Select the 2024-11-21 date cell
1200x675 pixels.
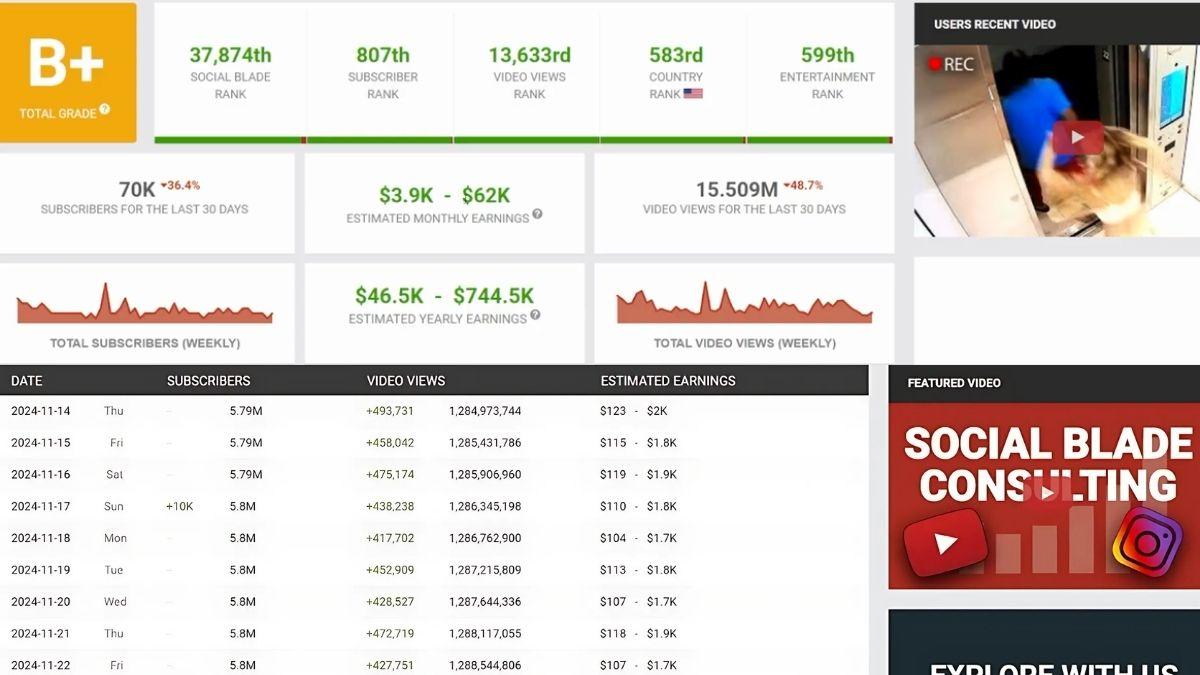click(x=41, y=634)
